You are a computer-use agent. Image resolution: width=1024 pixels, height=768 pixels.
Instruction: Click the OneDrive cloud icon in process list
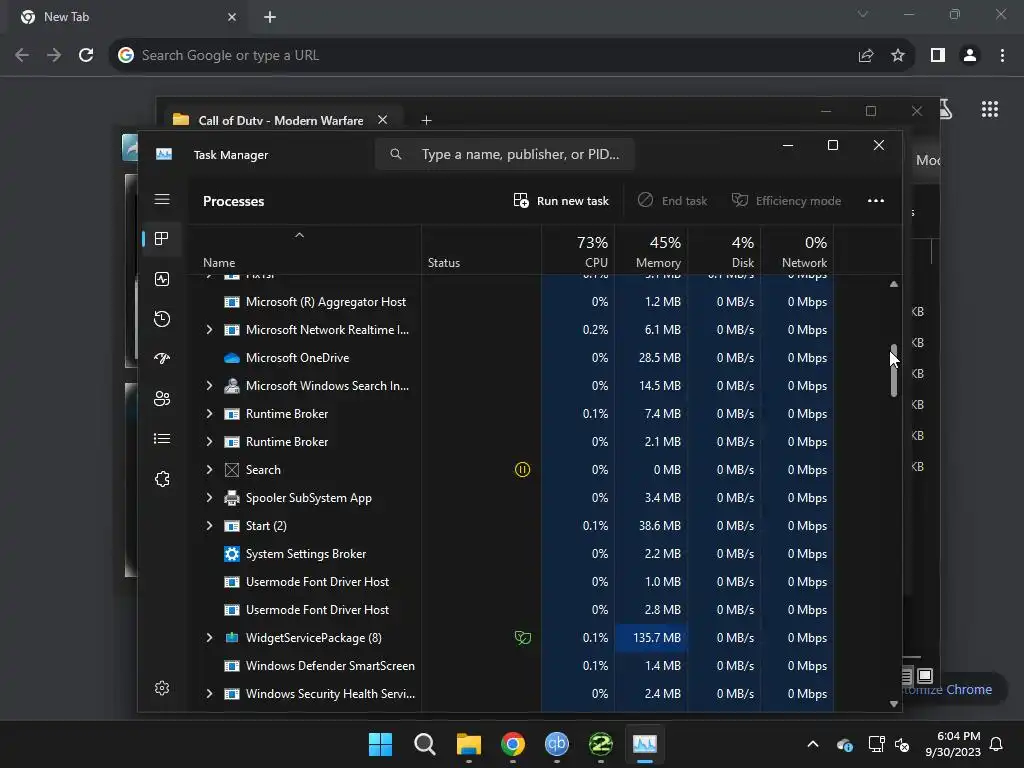coord(232,358)
